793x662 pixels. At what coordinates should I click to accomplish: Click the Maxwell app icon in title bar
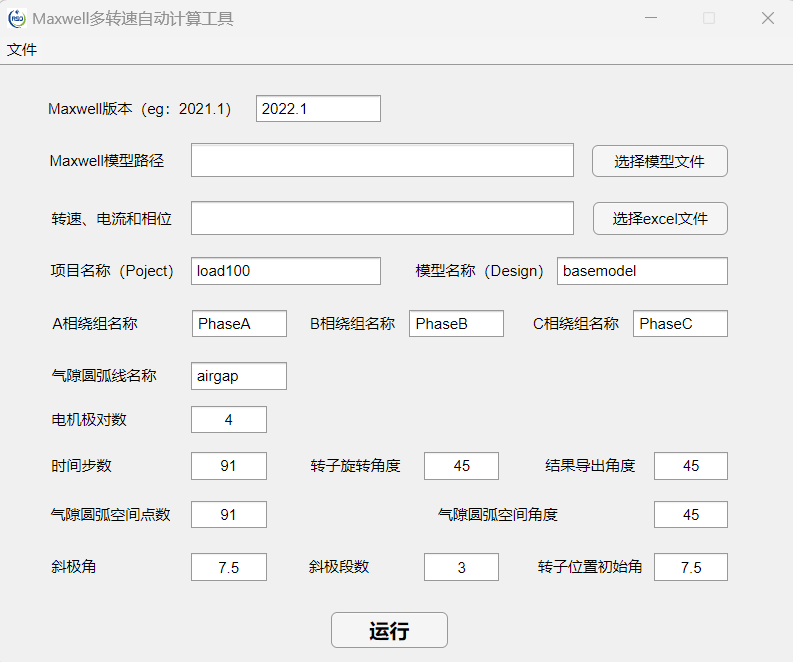(x=17, y=18)
